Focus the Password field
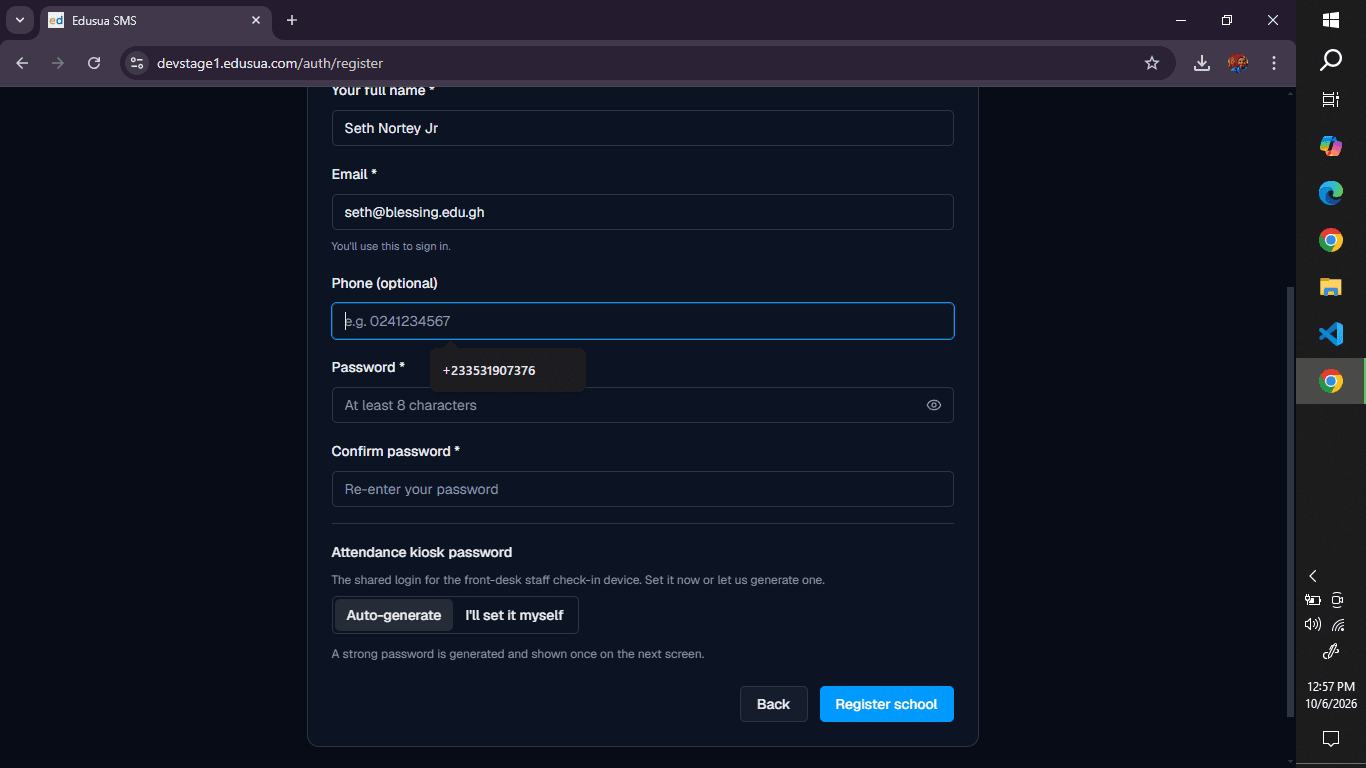Screen dimensions: 1366x768 click(x=643, y=405)
